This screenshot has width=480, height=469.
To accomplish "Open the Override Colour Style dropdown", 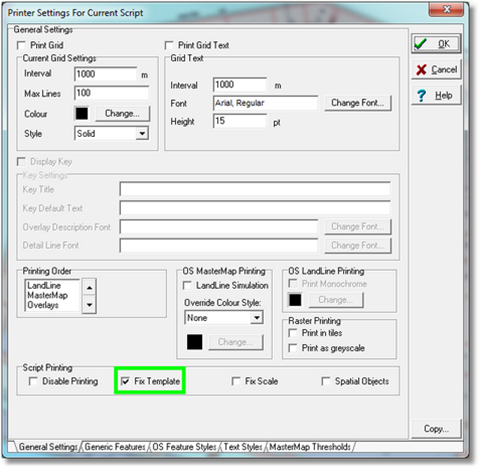I will pyautogui.click(x=257, y=318).
